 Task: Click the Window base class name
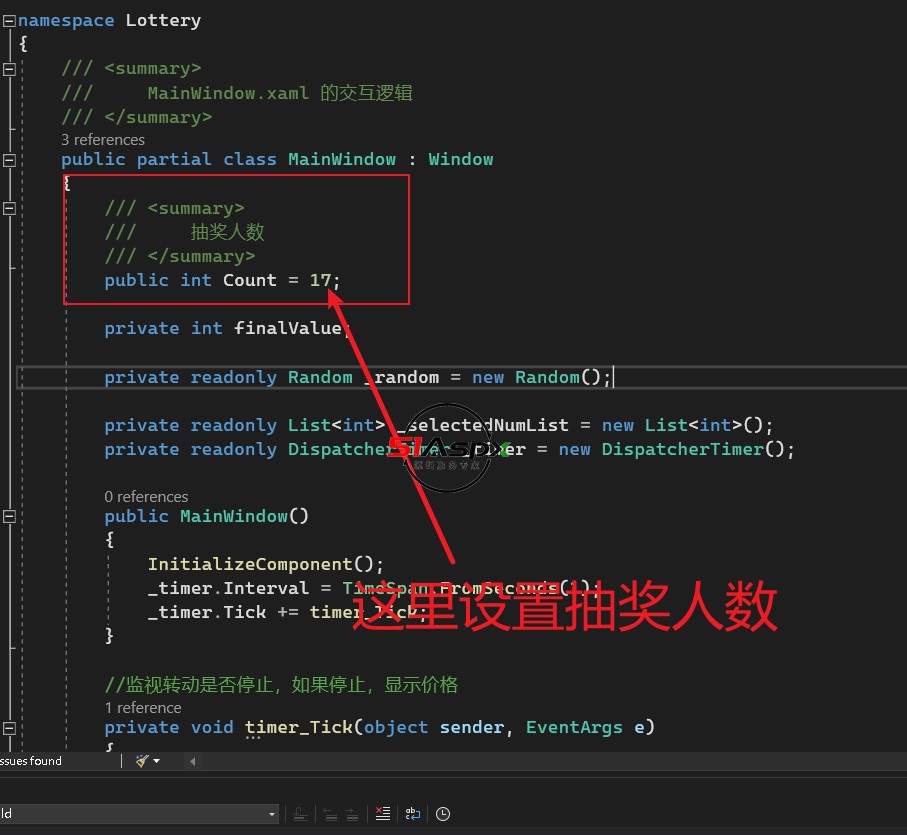460,160
